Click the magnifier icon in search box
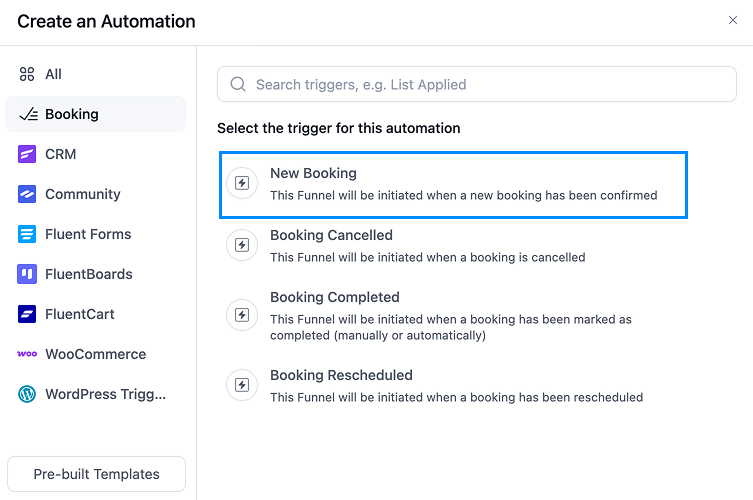 pyautogui.click(x=238, y=84)
